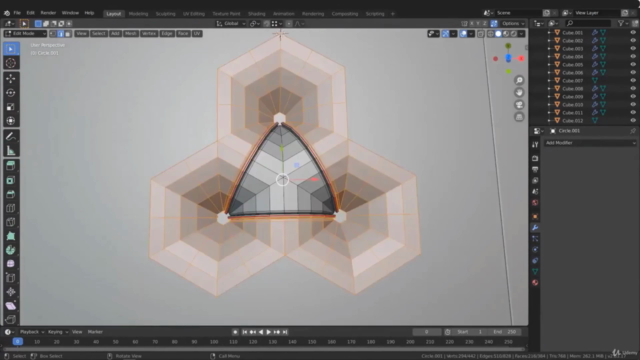This screenshot has width=640, height=360.
Task: Expand the Playback menu in timeline
Action: 32,332
